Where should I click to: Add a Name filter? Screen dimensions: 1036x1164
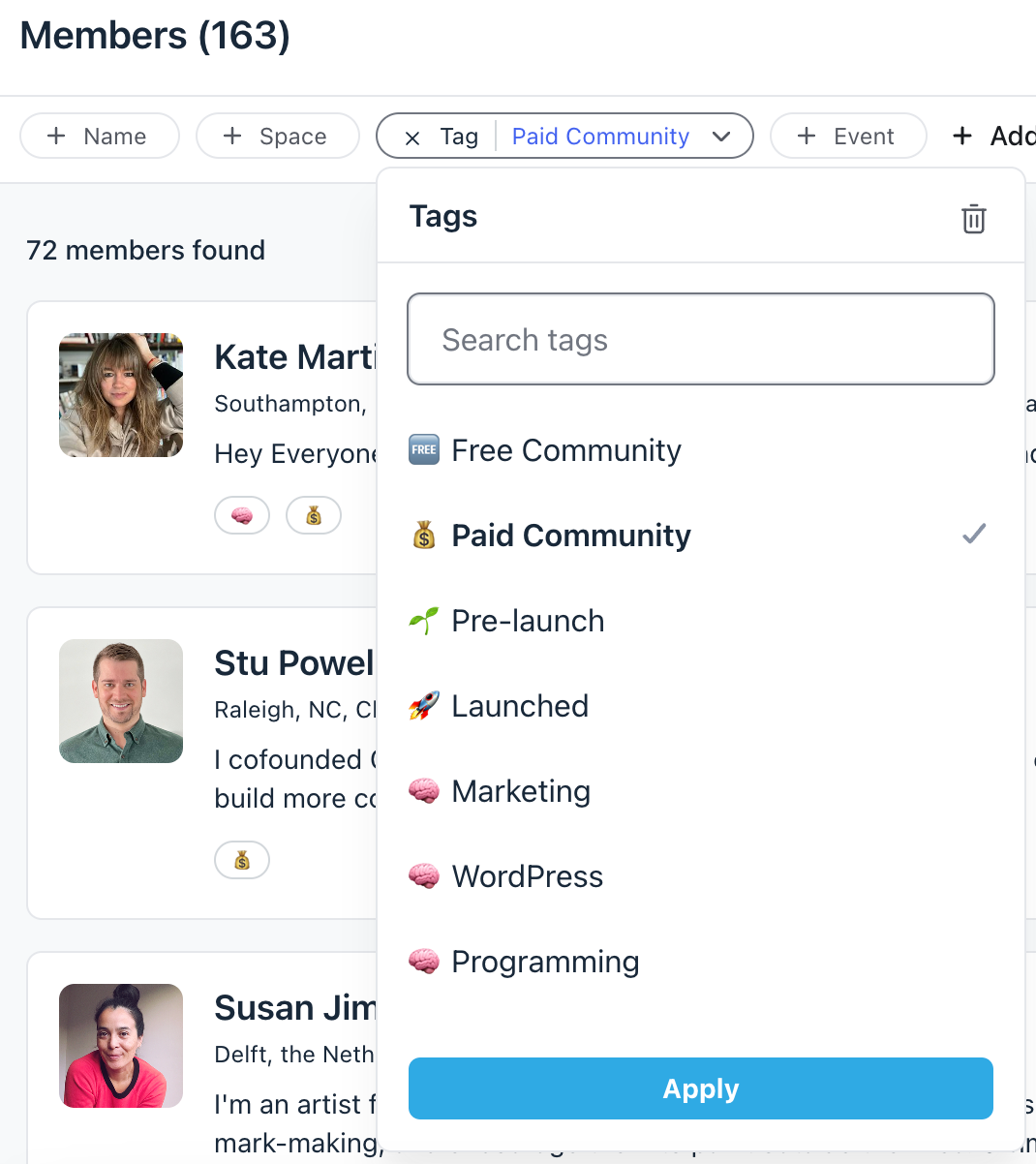pyautogui.click(x=100, y=136)
